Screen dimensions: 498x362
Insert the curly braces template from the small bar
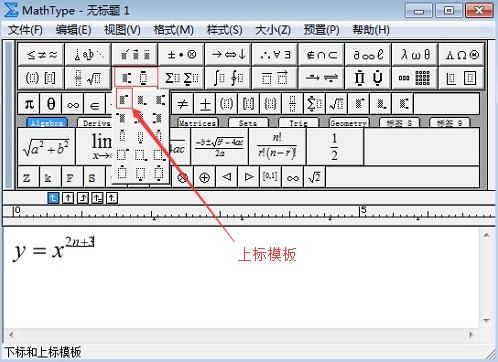tap(270, 104)
